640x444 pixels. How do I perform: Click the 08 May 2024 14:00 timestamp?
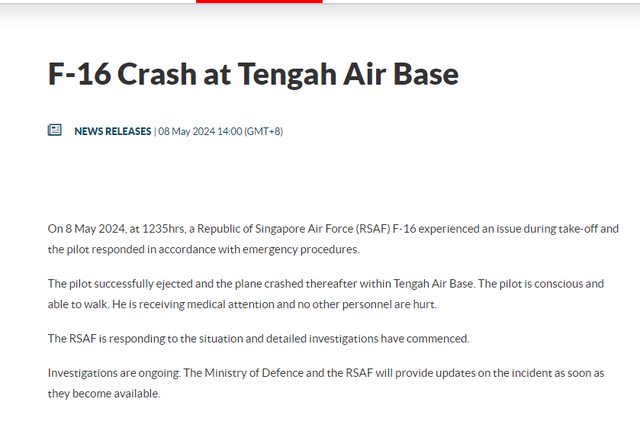click(x=200, y=131)
